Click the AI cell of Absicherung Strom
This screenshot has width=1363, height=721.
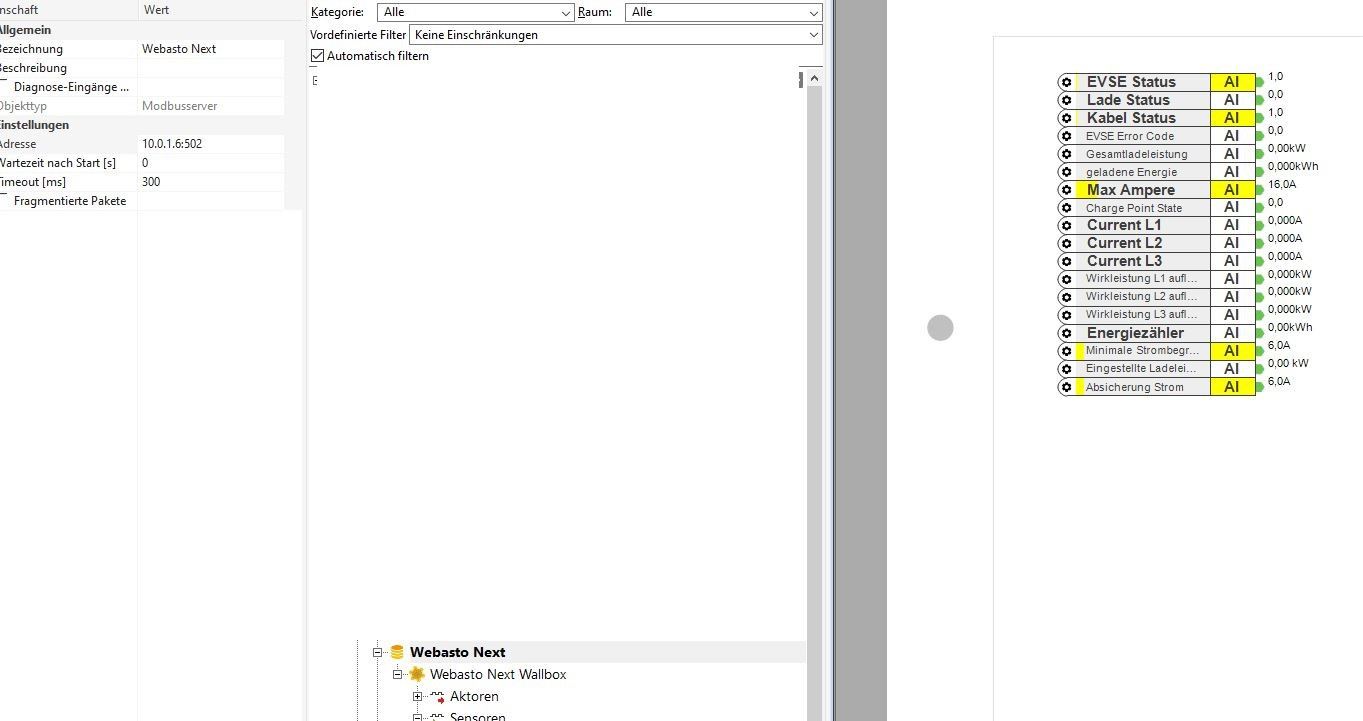click(1232, 387)
